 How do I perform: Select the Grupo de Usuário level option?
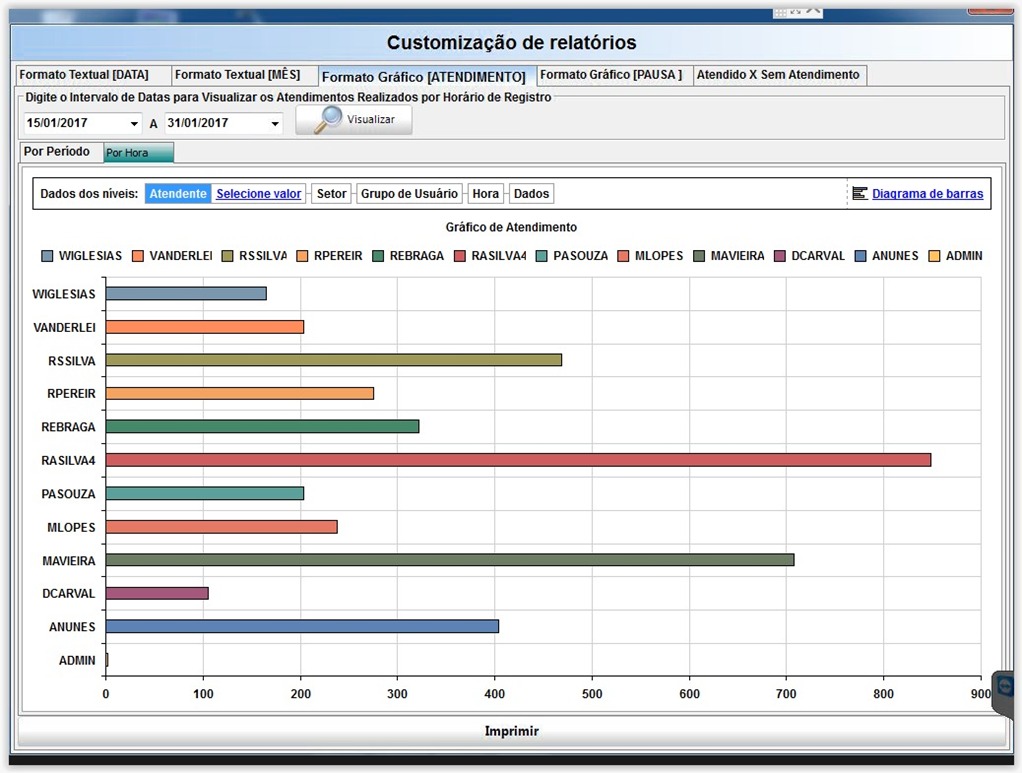[x=409, y=194]
